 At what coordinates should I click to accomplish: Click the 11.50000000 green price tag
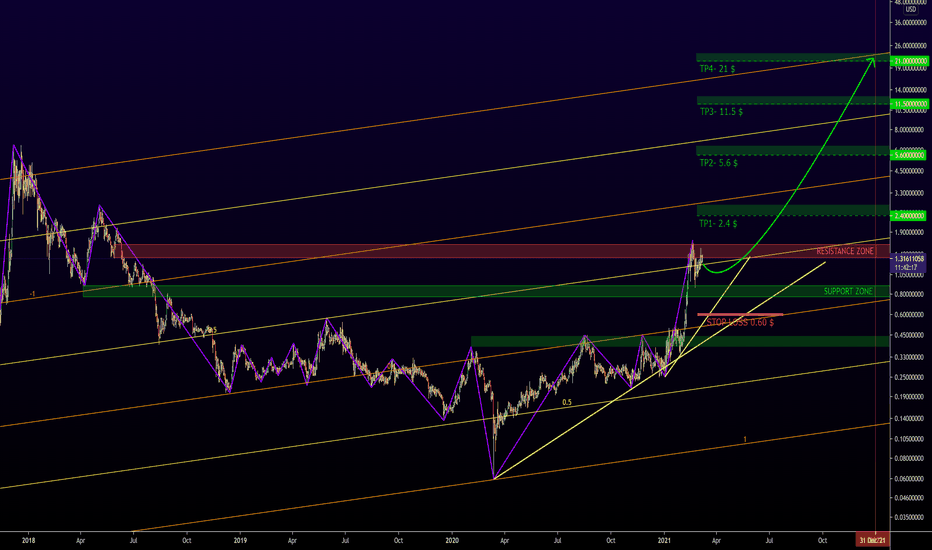click(910, 104)
